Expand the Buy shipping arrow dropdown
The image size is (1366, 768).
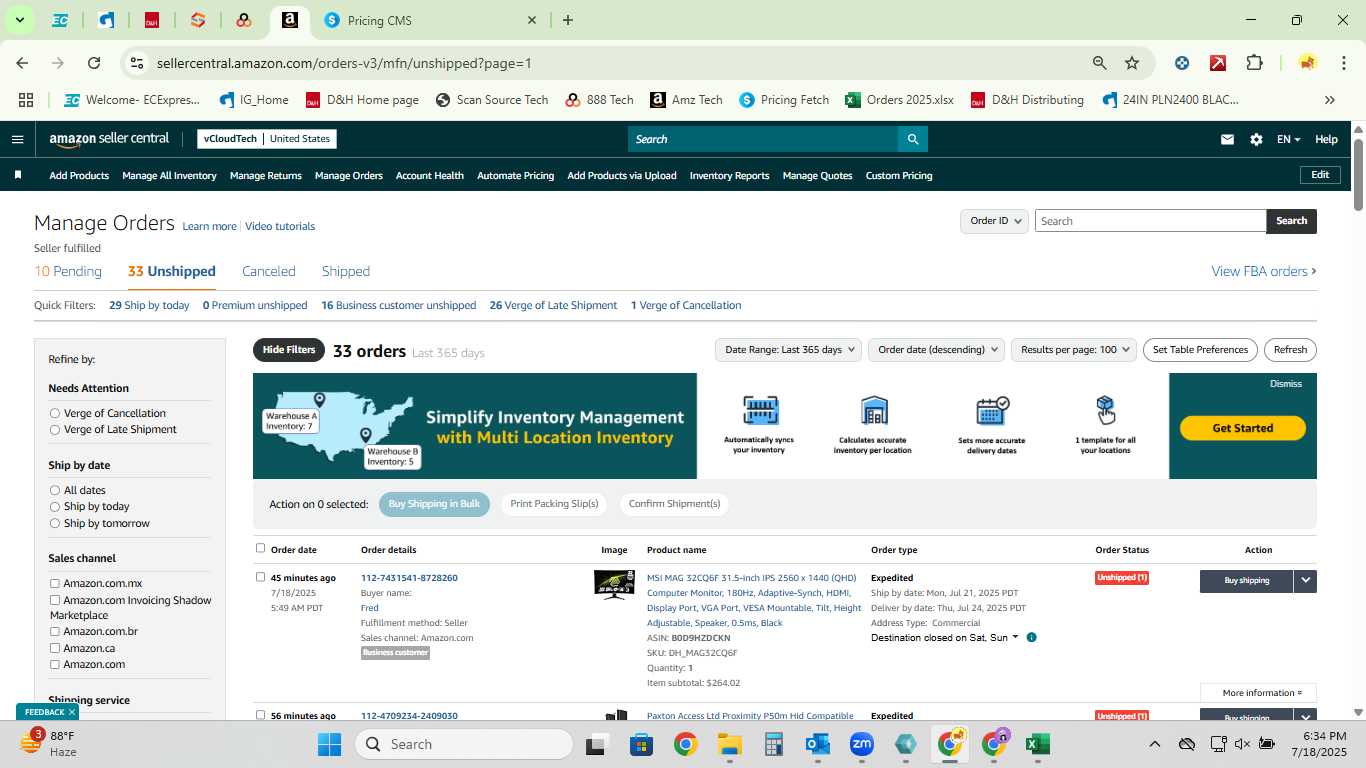click(1305, 580)
